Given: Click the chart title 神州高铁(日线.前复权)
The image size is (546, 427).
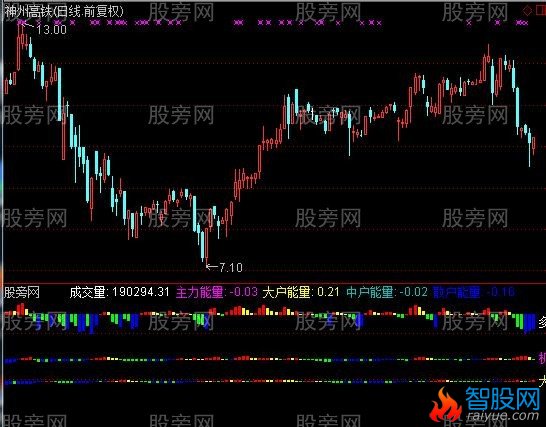Looking at the screenshot, I should tap(64, 11).
